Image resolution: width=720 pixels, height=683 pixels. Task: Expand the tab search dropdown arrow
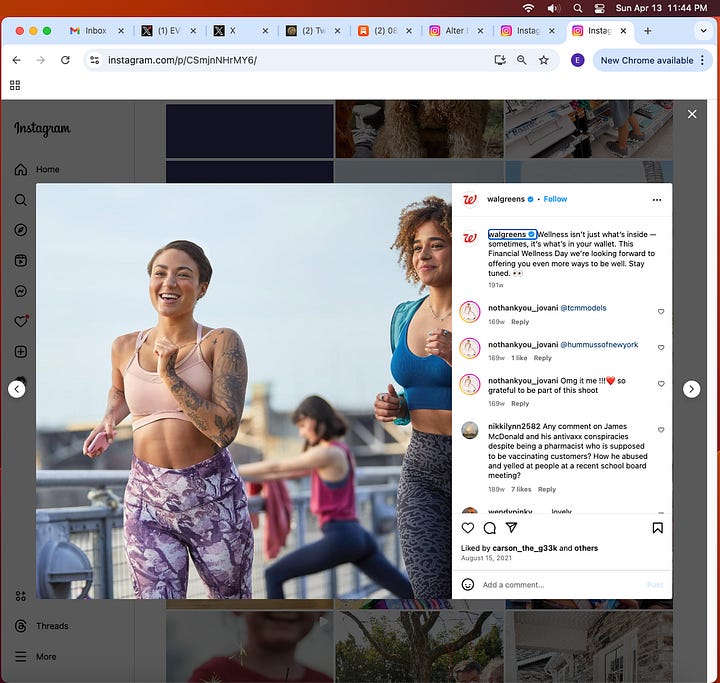[x=703, y=31]
